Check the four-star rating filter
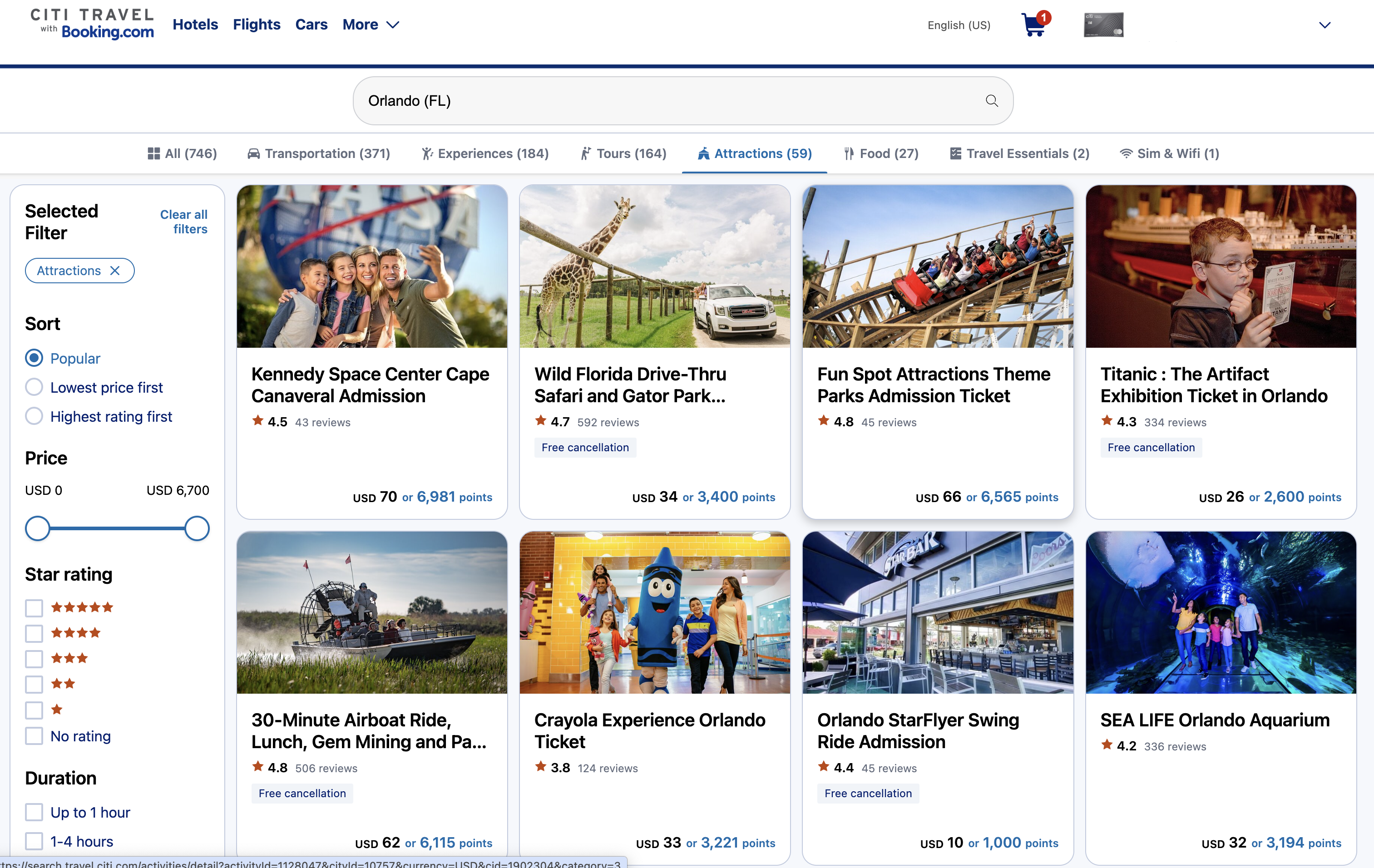 pyautogui.click(x=34, y=633)
